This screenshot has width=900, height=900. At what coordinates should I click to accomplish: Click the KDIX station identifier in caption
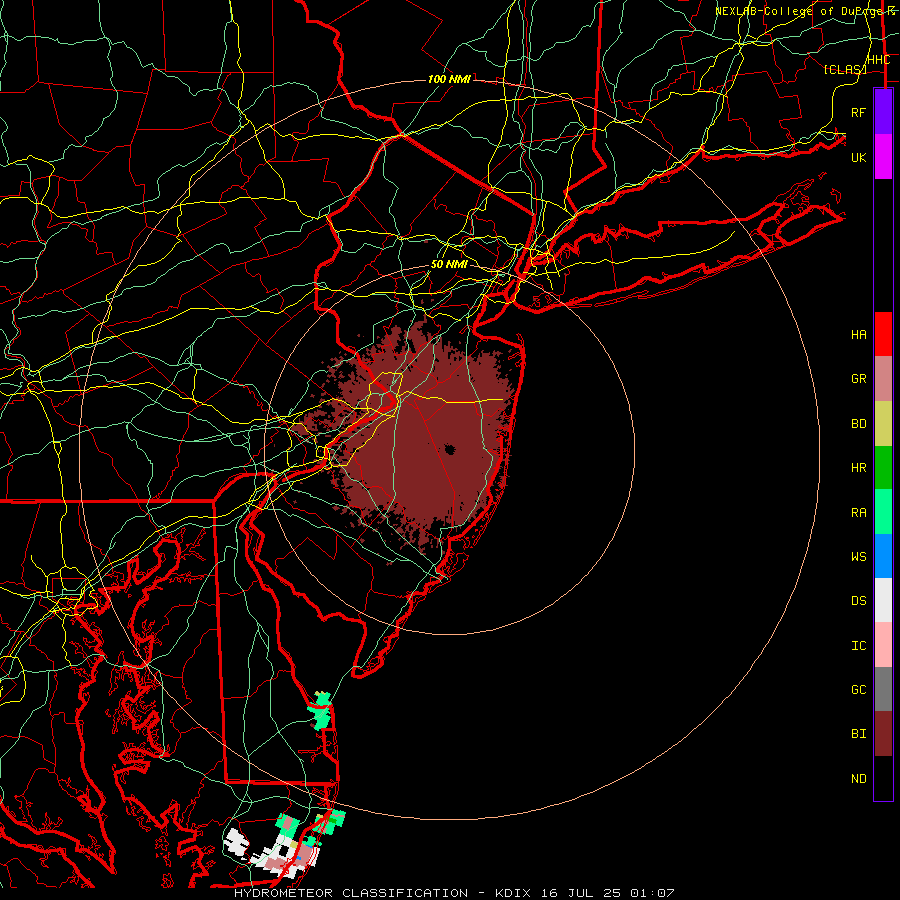click(x=516, y=893)
